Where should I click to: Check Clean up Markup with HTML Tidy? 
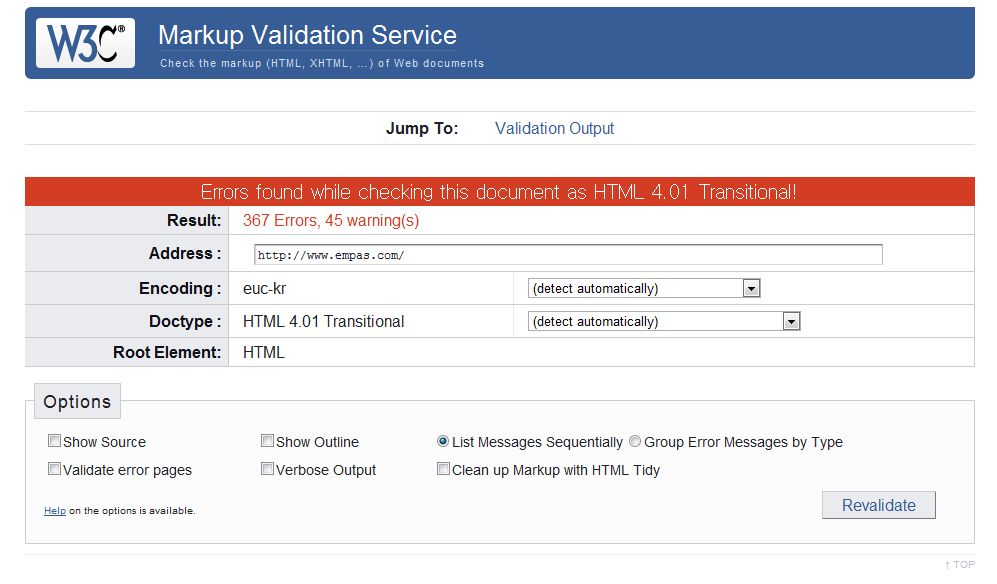point(443,469)
